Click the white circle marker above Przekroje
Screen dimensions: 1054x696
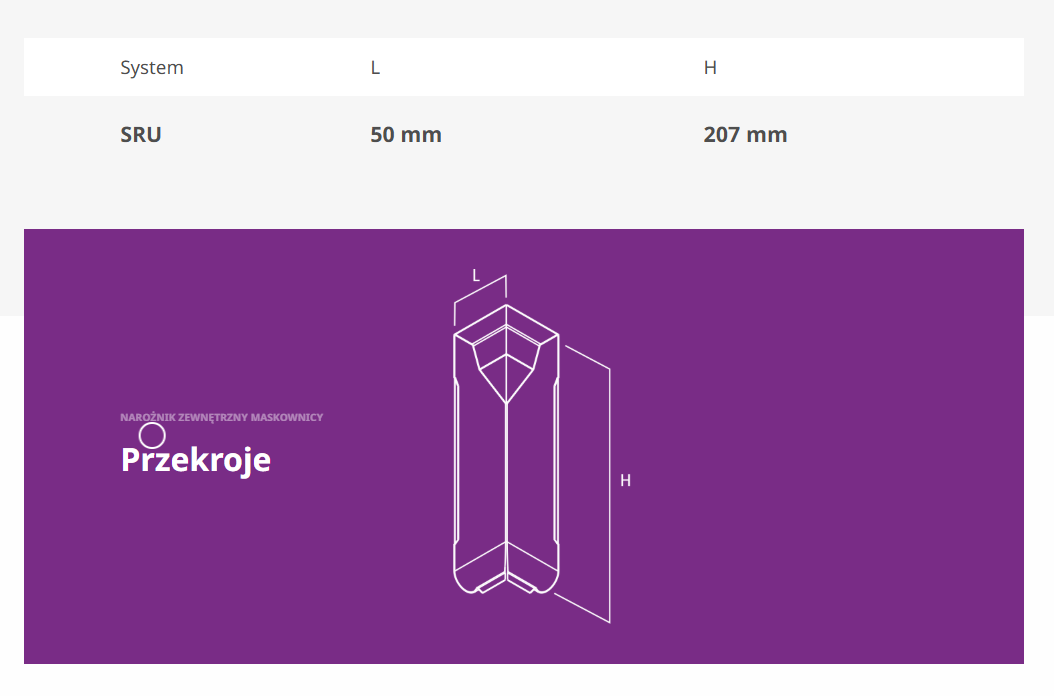point(152,435)
